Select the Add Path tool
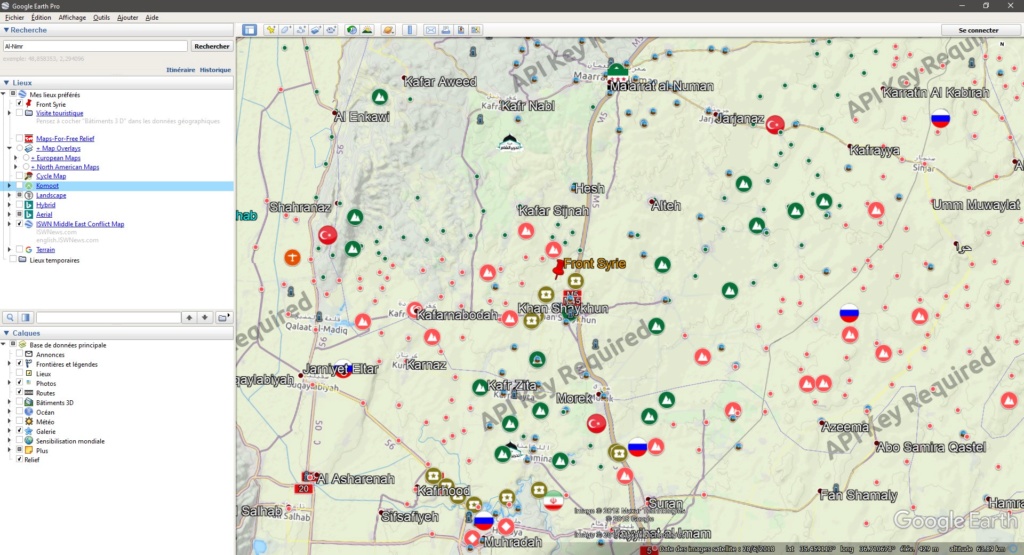 [301, 30]
